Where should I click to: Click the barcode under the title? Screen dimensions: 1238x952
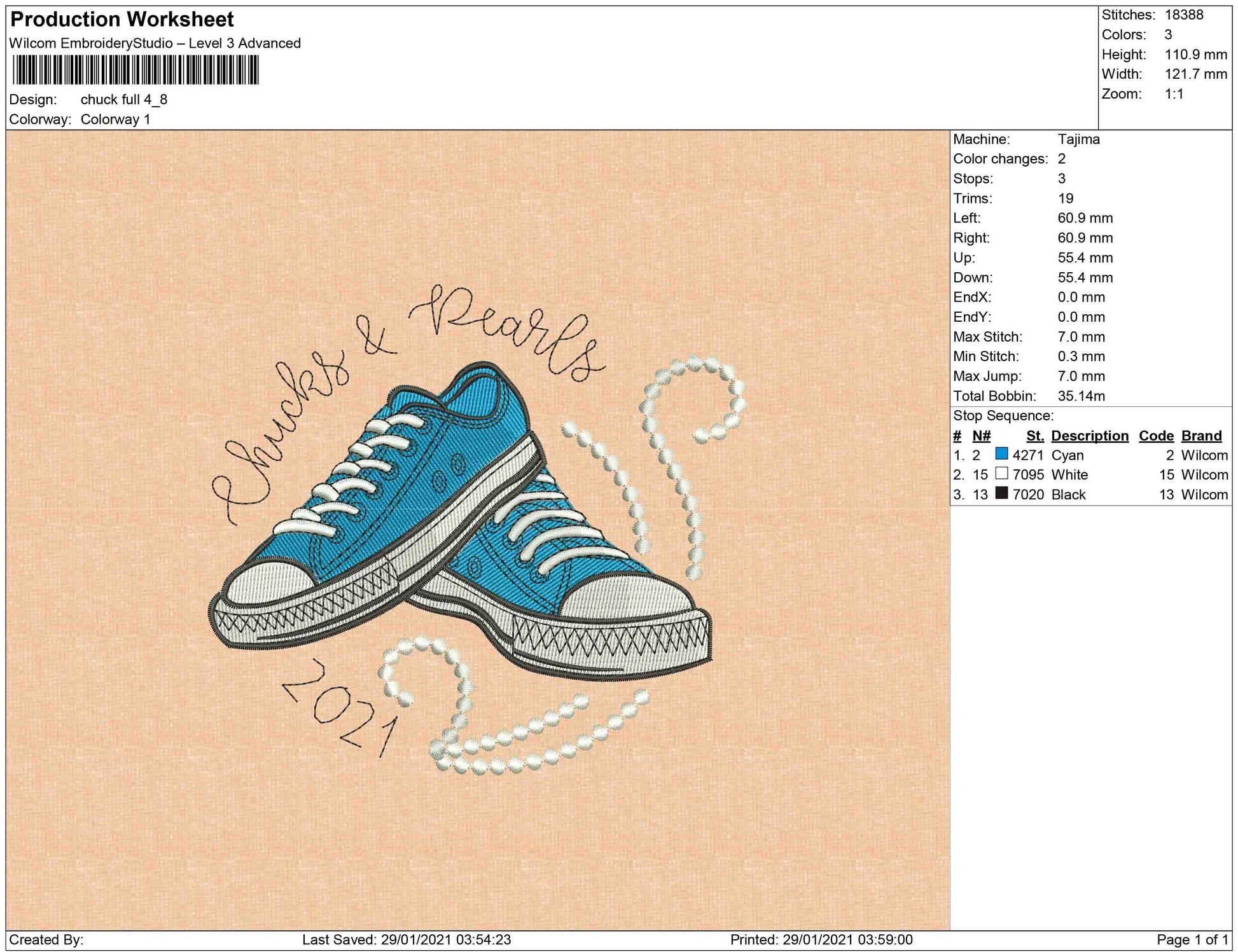pos(136,70)
